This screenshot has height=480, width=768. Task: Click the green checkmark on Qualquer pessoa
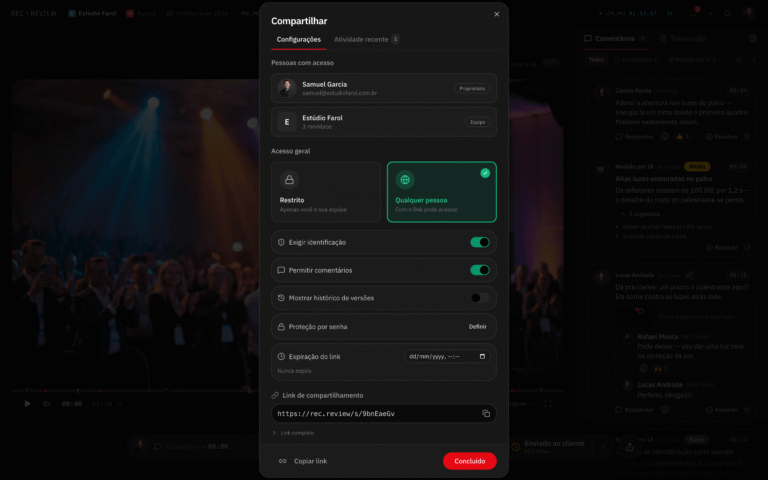485,173
